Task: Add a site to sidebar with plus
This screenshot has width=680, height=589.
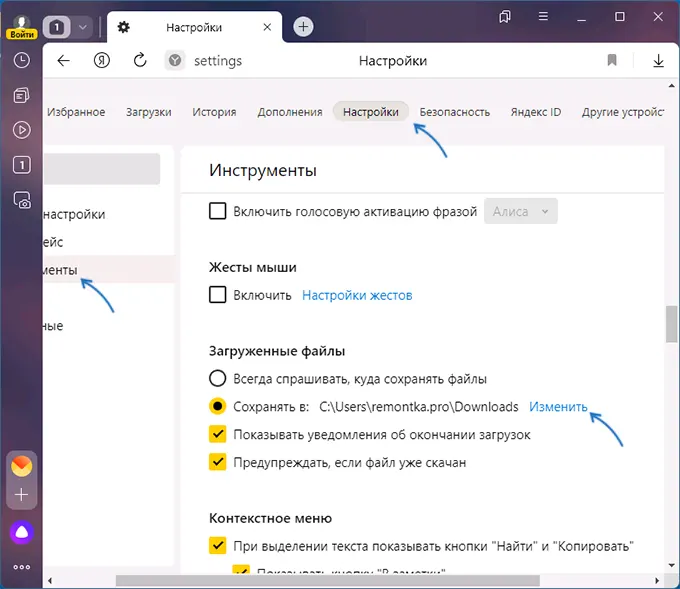Action: pyautogui.click(x=21, y=494)
